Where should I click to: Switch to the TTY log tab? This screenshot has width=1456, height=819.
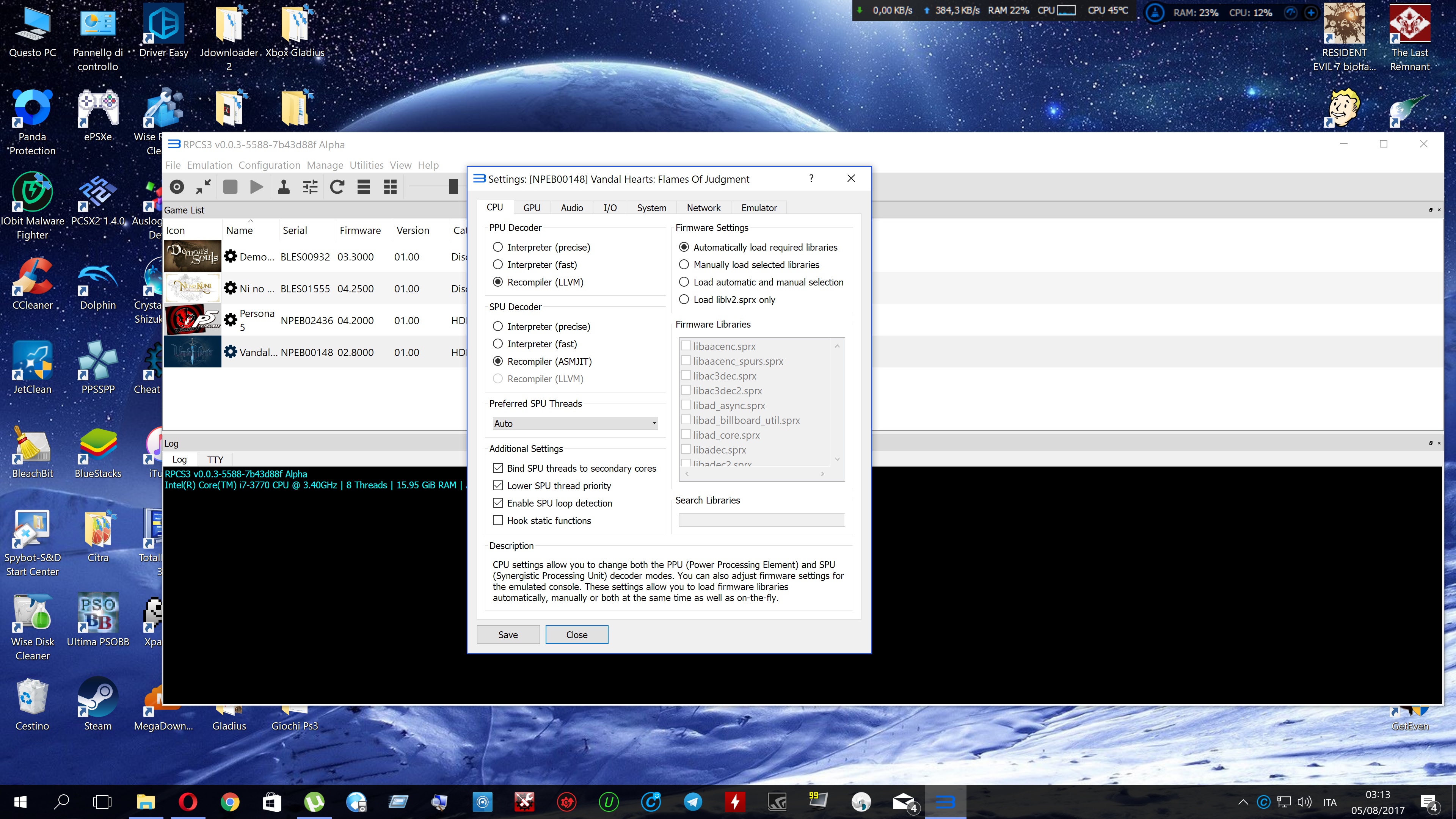click(215, 460)
